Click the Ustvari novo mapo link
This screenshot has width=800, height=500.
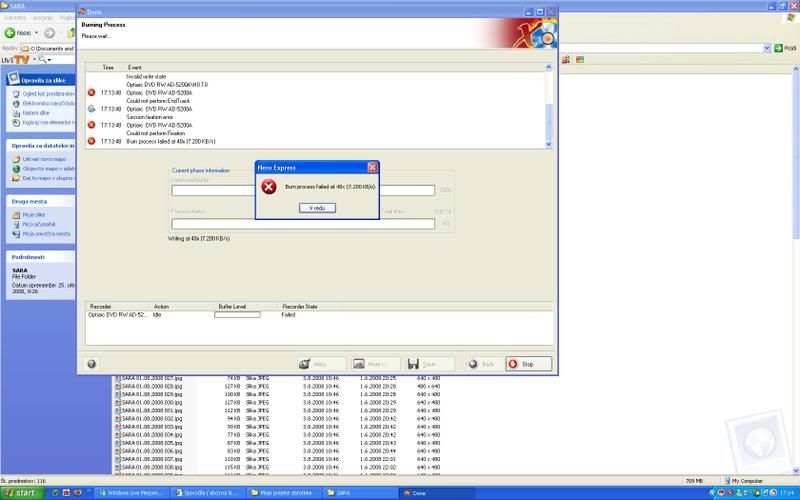pyautogui.click(x=40, y=160)
